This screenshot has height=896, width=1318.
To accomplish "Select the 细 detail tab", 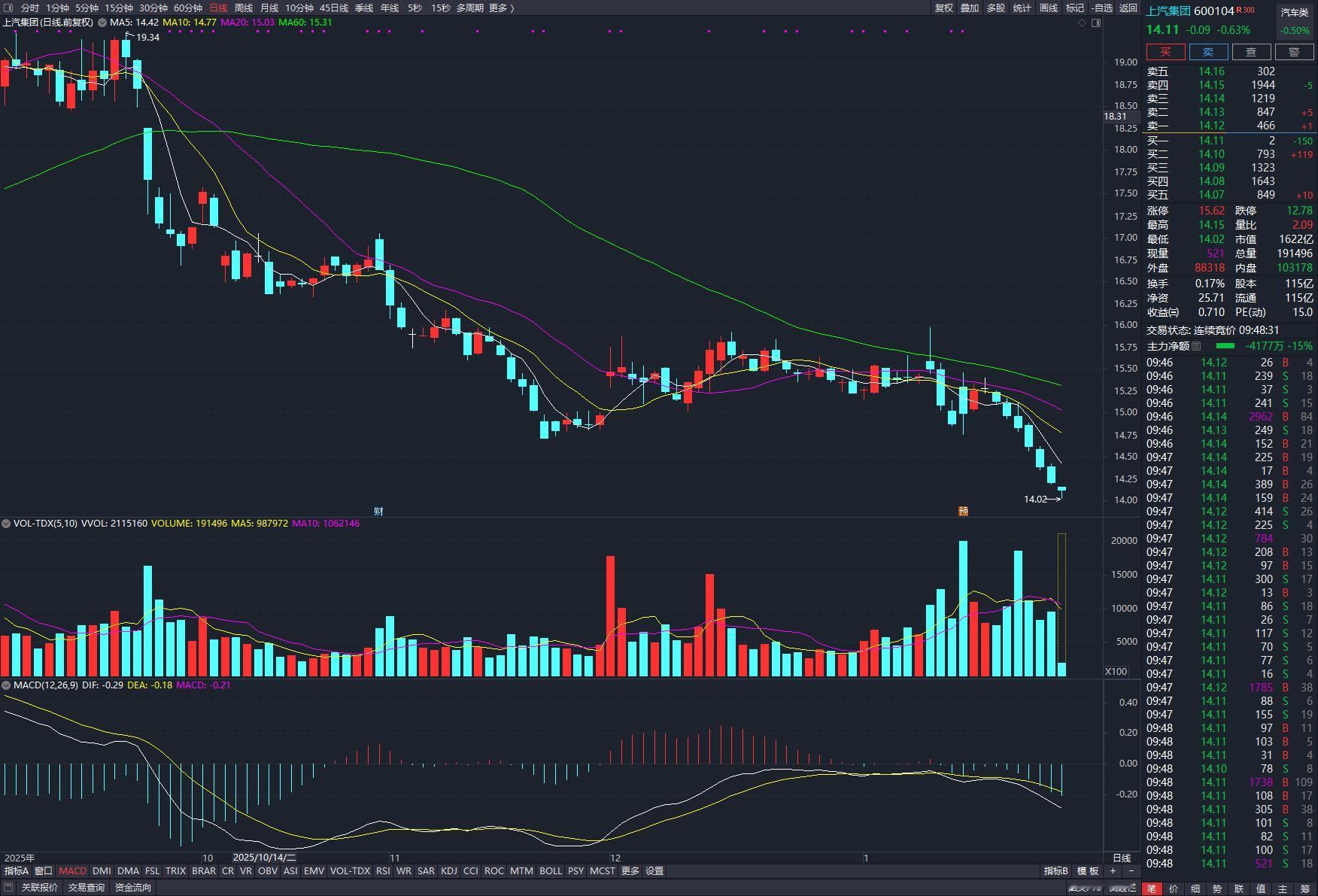I will pos(1195,888).
